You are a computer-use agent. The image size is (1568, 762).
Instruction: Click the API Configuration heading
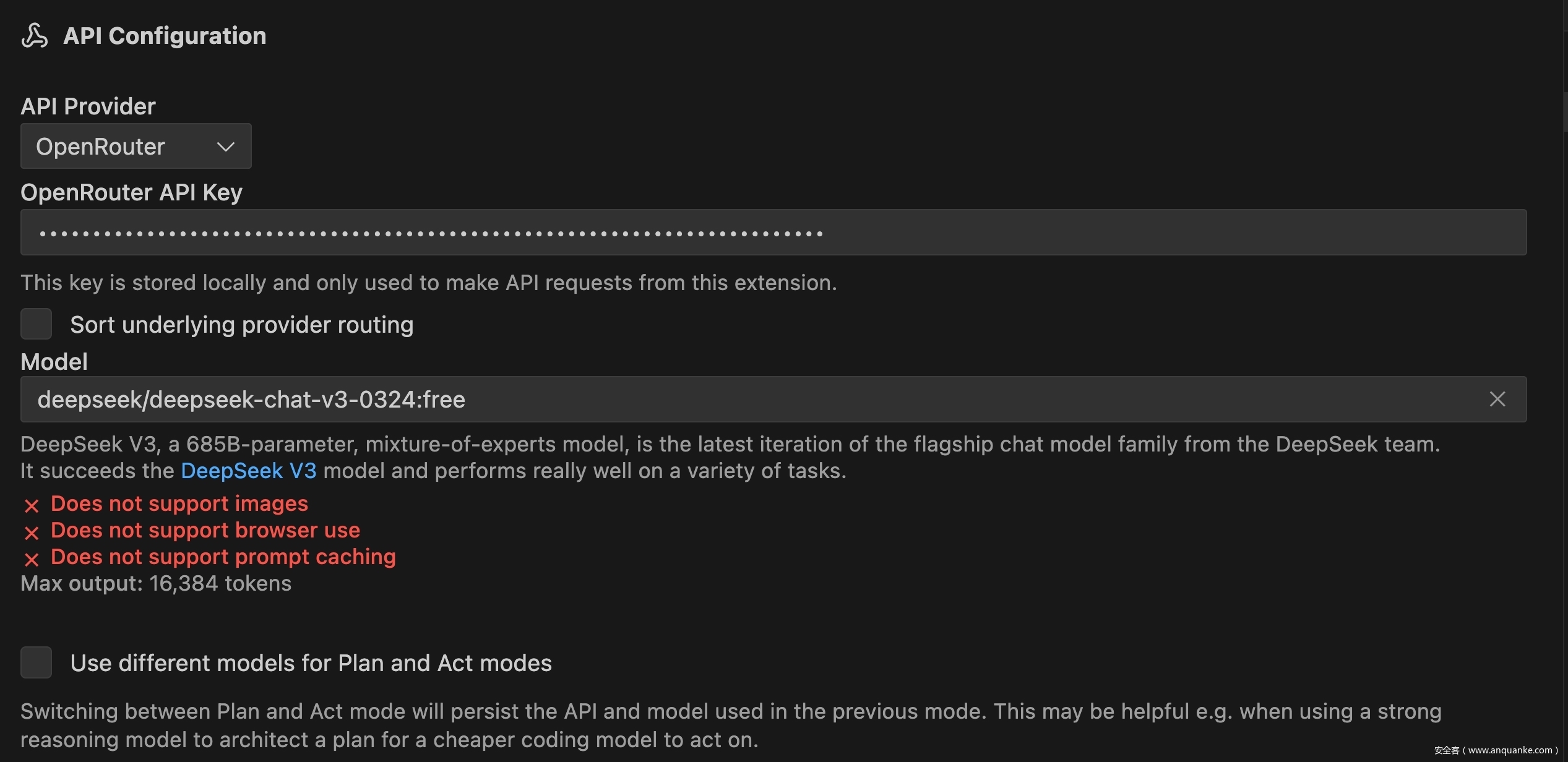(x=165, y=36)
